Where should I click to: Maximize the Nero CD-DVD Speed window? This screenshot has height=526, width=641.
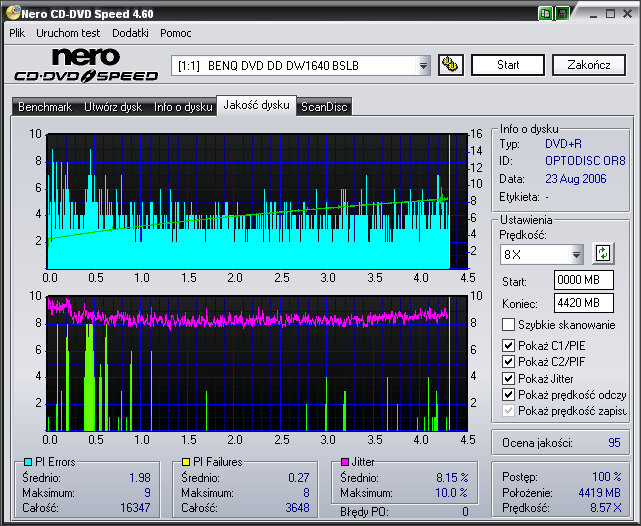pyautogui.click(x=610, y=14)
